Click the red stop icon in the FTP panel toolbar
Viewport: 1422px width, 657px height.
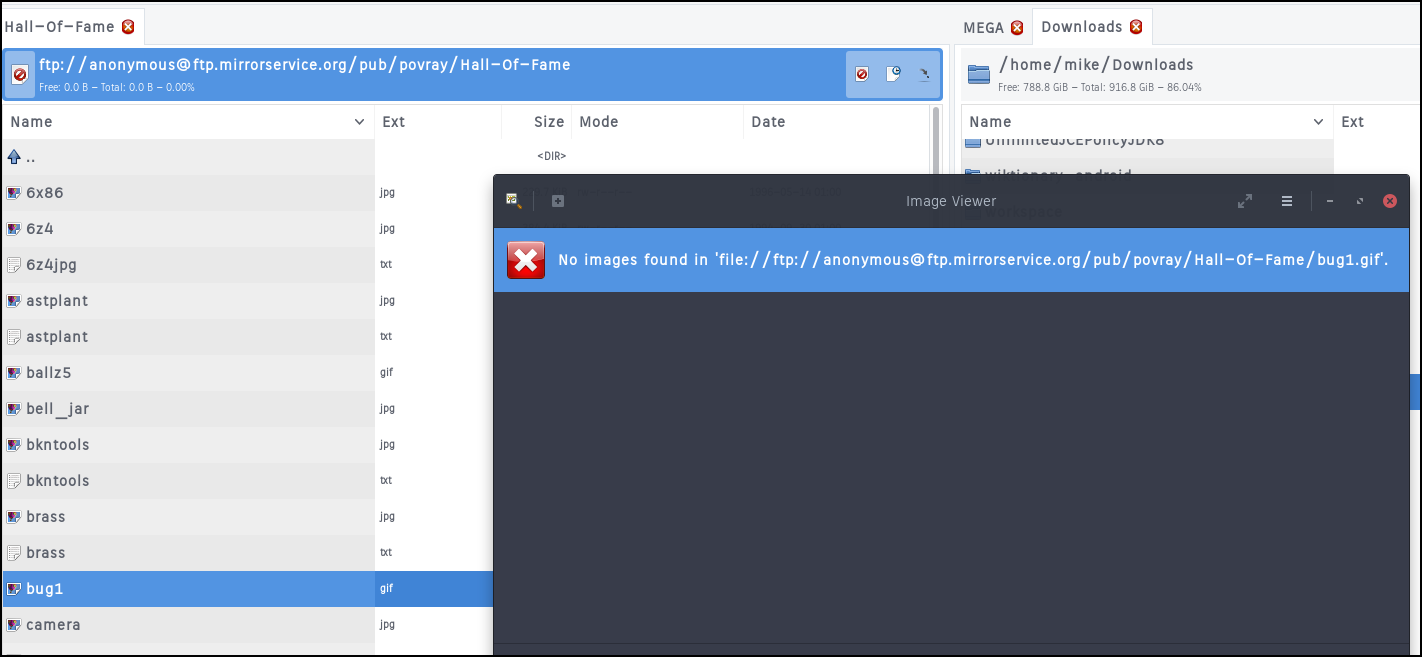[862, 74]
